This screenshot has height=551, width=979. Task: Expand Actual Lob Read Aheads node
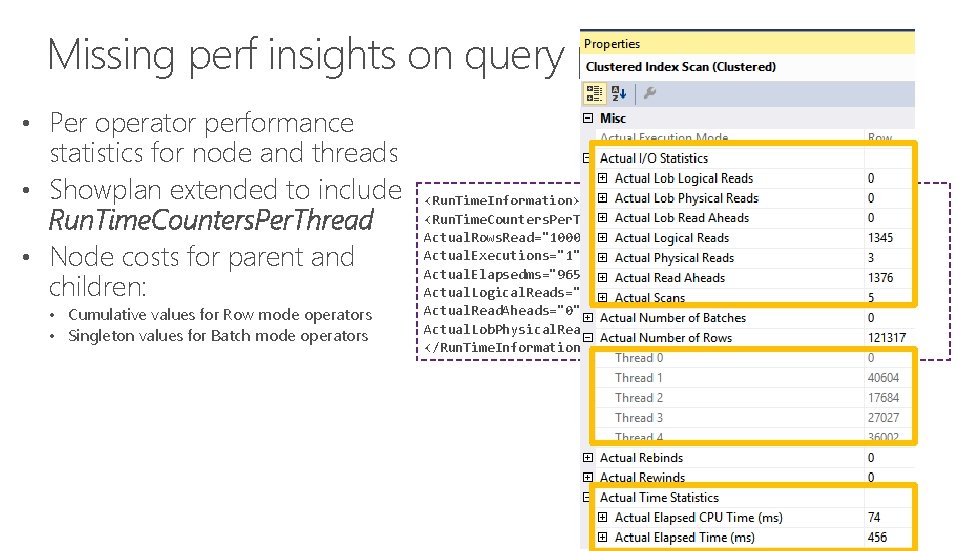click(603, 218)
